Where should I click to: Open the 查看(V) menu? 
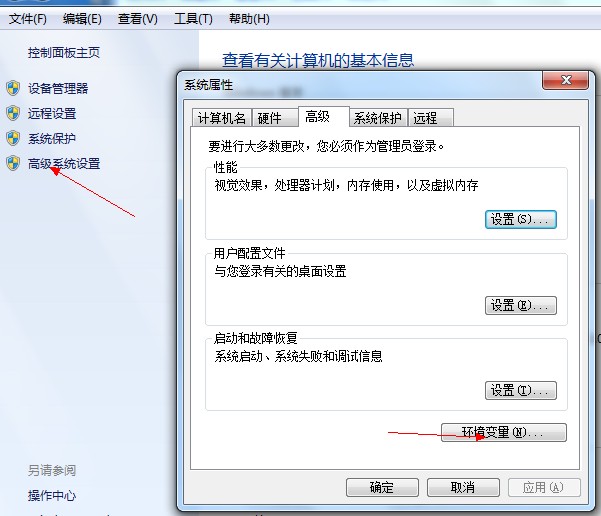tap(137, 19)
